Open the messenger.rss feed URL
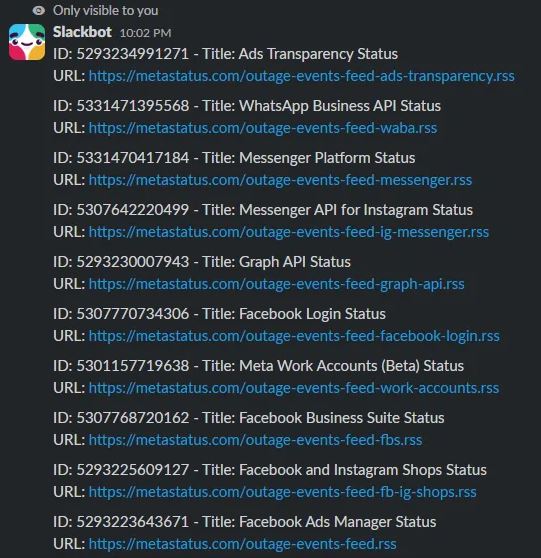The image size is (541, 558). [x=280, y=180]
